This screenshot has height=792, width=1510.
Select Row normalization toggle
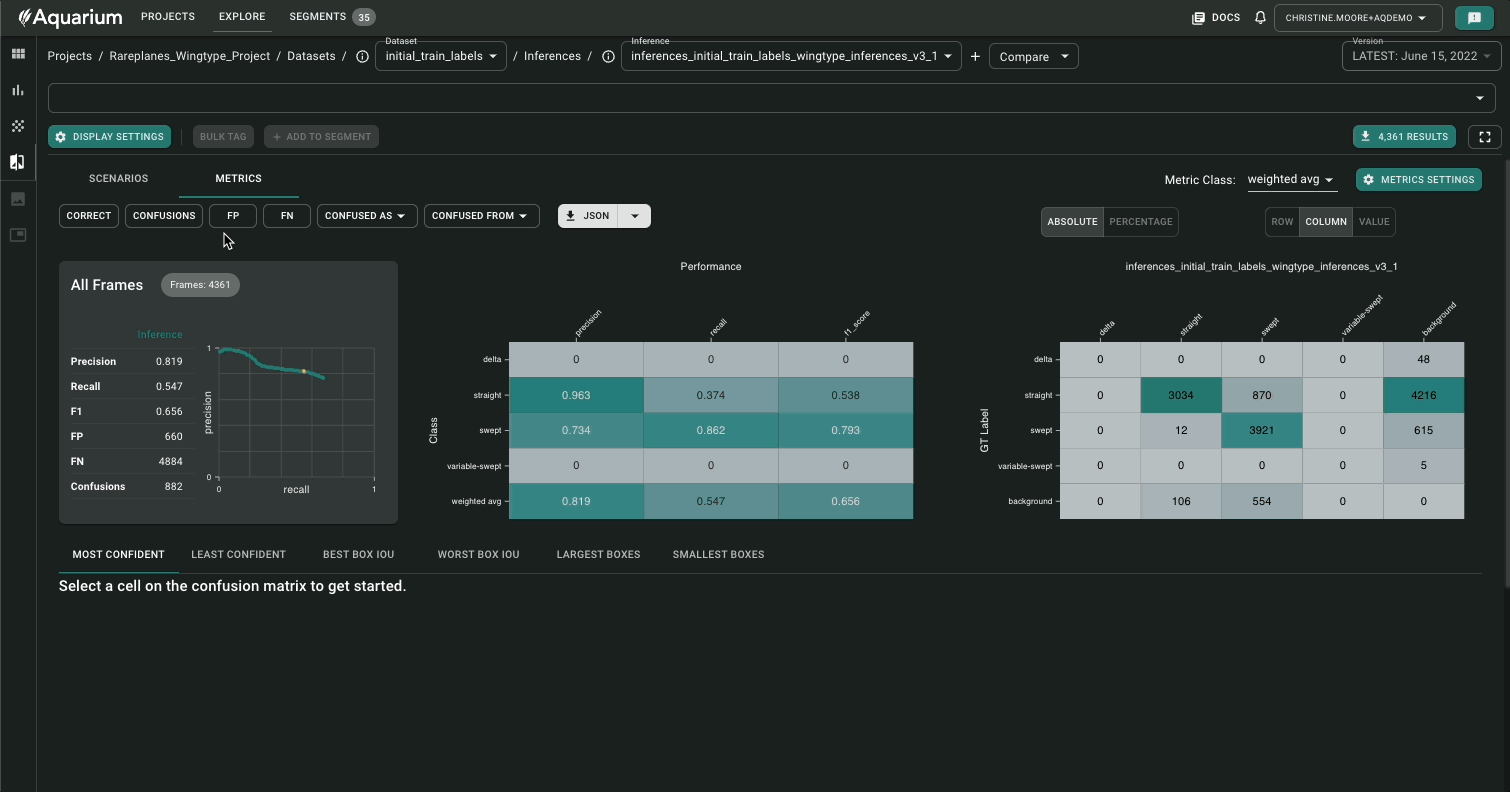pyautogui.click(x=1282, y=222)
